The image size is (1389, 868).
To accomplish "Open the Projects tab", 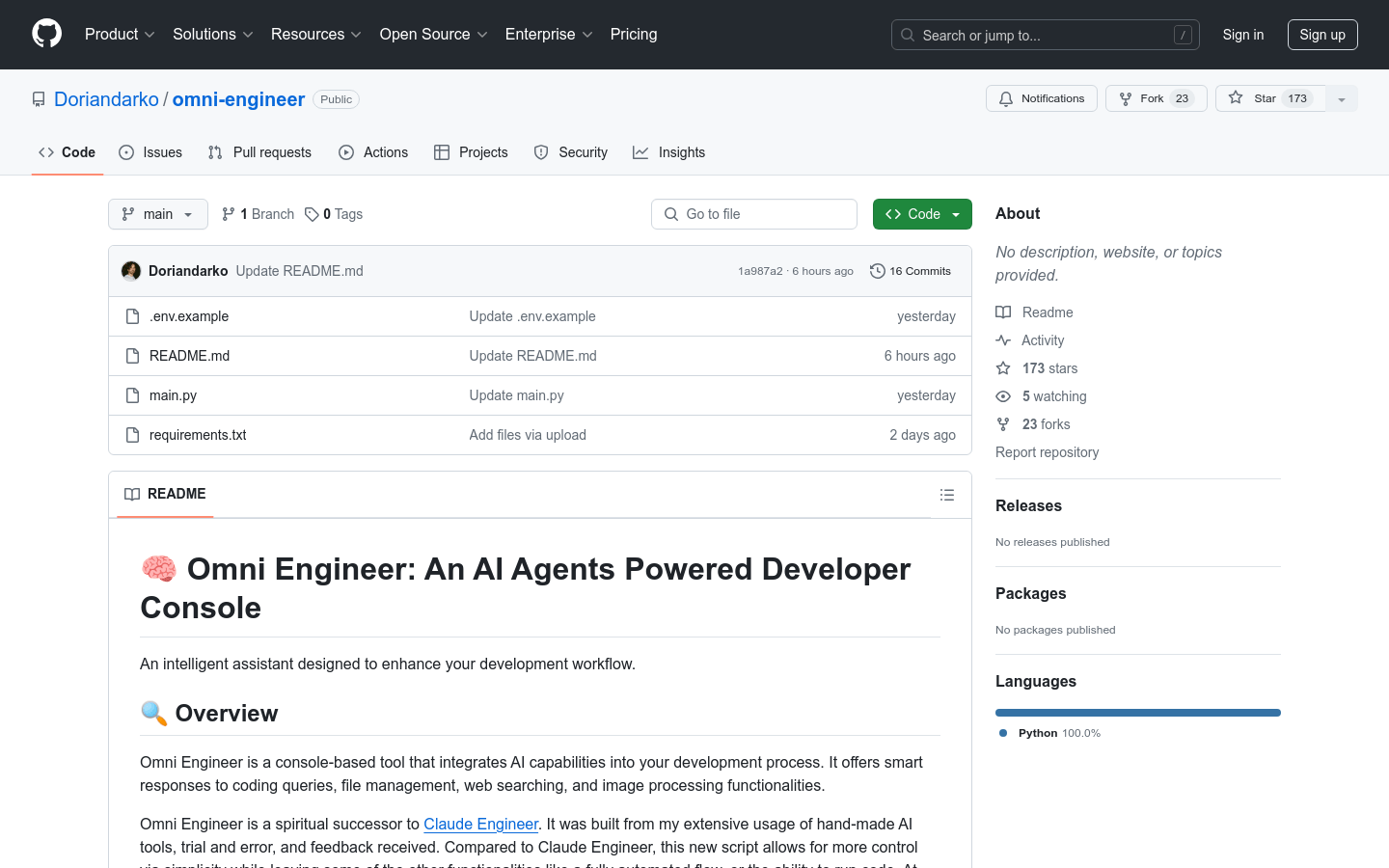I will [471, 152].
